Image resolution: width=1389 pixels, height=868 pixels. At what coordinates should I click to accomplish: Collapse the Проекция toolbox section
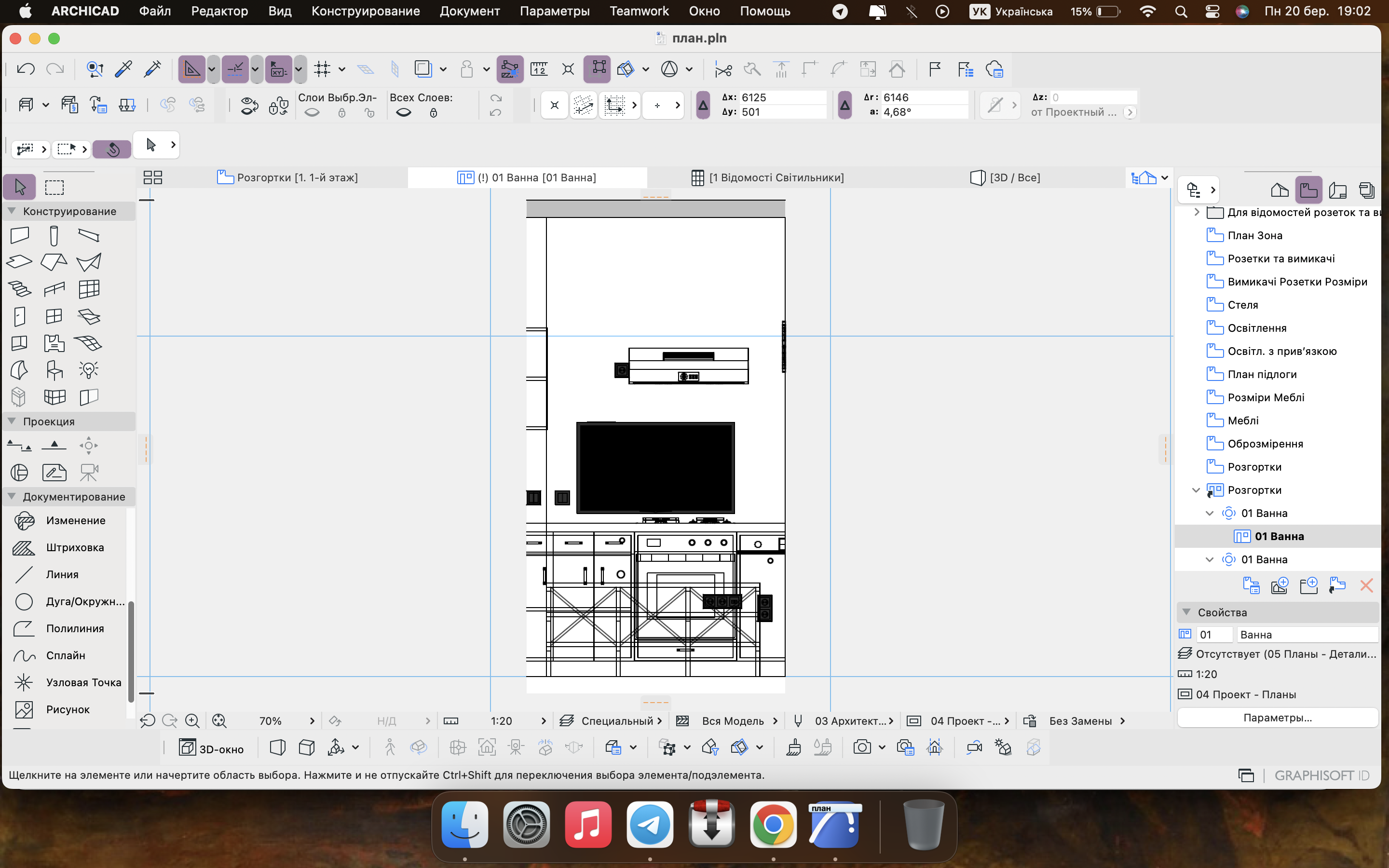[12, 421]
